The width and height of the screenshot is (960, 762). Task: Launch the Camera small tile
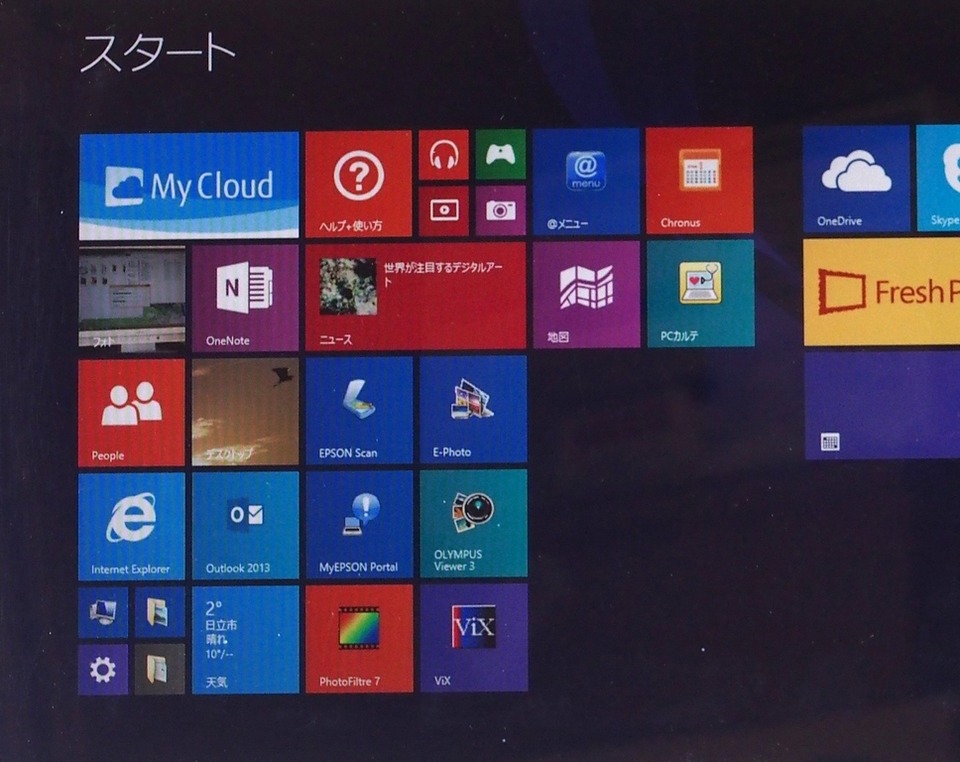(x=501, y=210)
